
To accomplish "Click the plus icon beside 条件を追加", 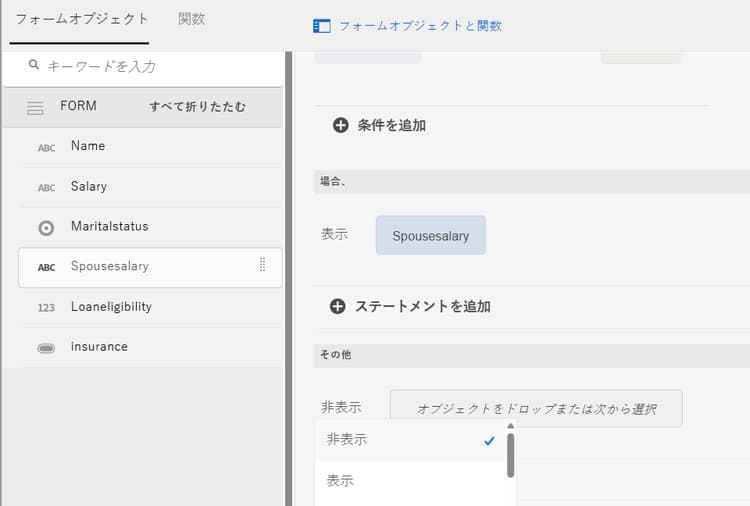I will coord(341,125).
